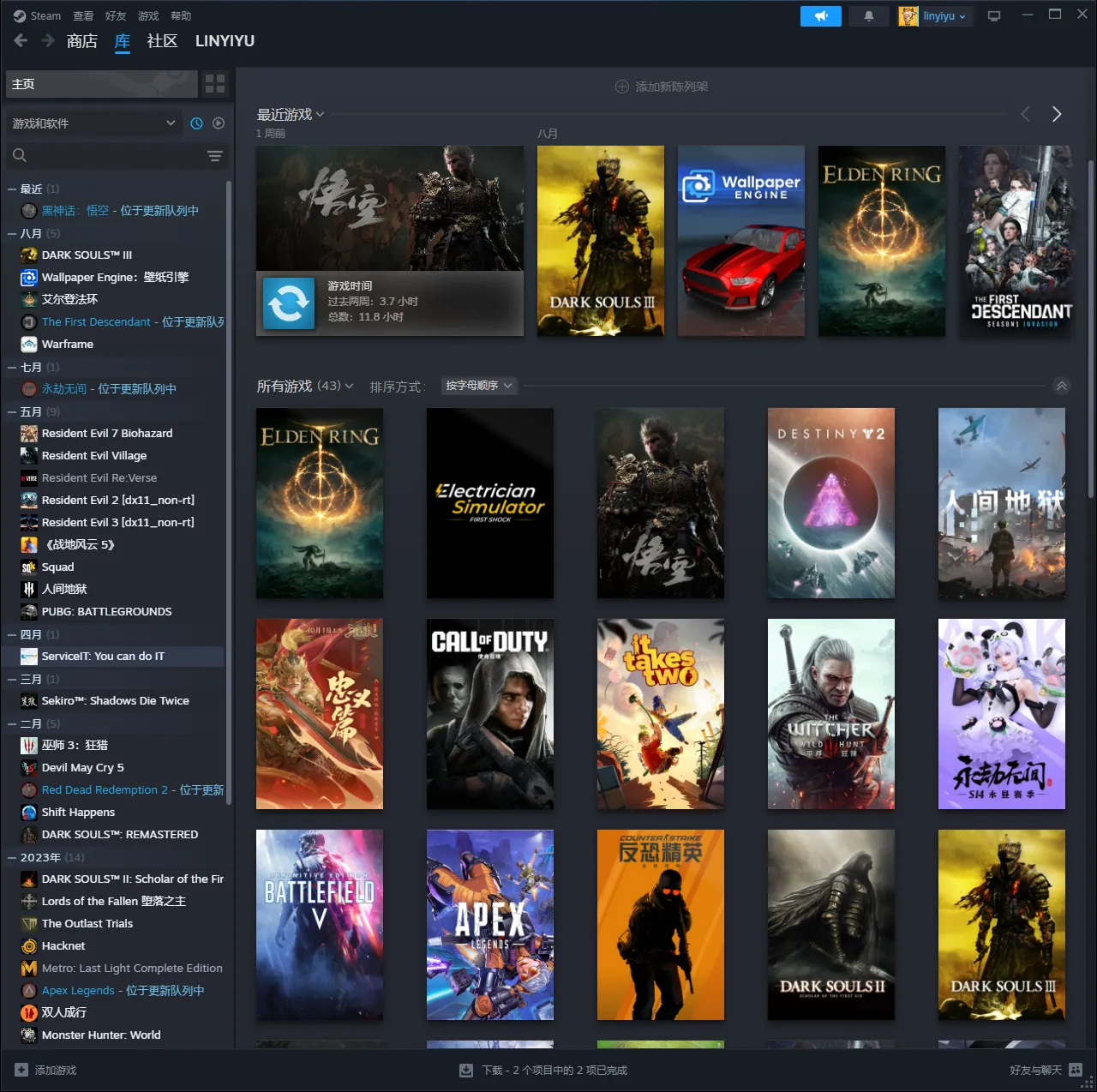The width and height of the screenshot is (1097, 1092).
Task: Click the Big Picture mode monitor icon
Action: point(994,16)
